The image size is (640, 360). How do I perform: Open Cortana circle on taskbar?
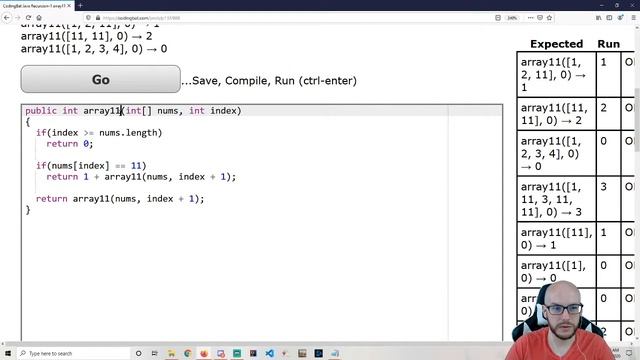[138, 353]
